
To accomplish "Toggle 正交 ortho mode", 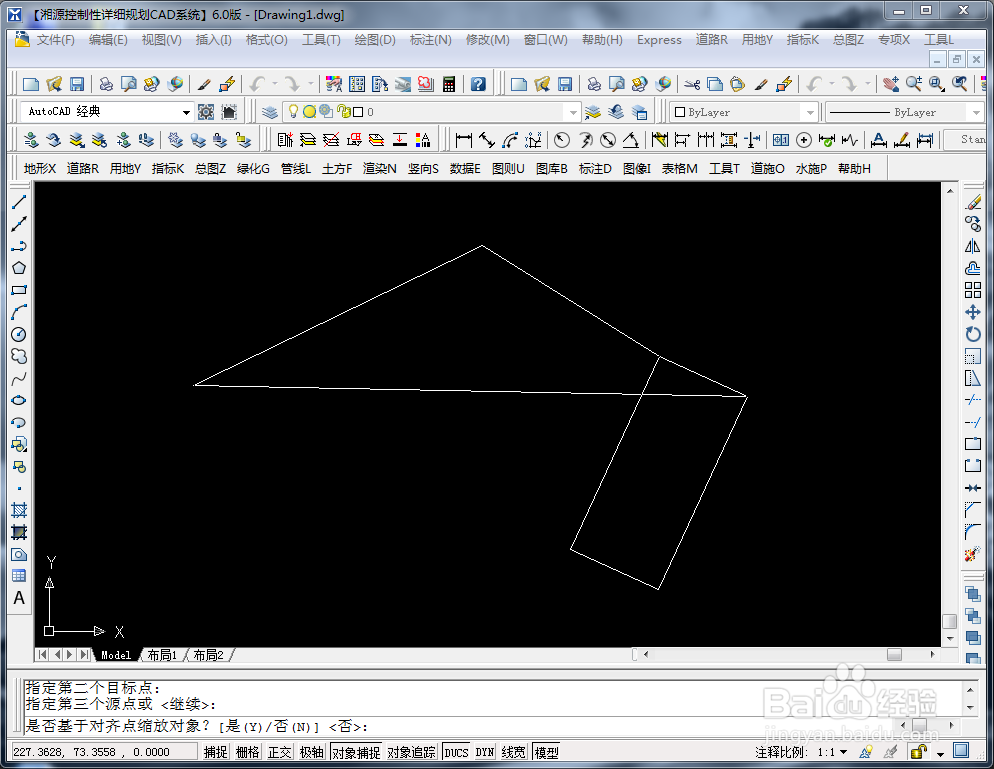I will (280, 752).
